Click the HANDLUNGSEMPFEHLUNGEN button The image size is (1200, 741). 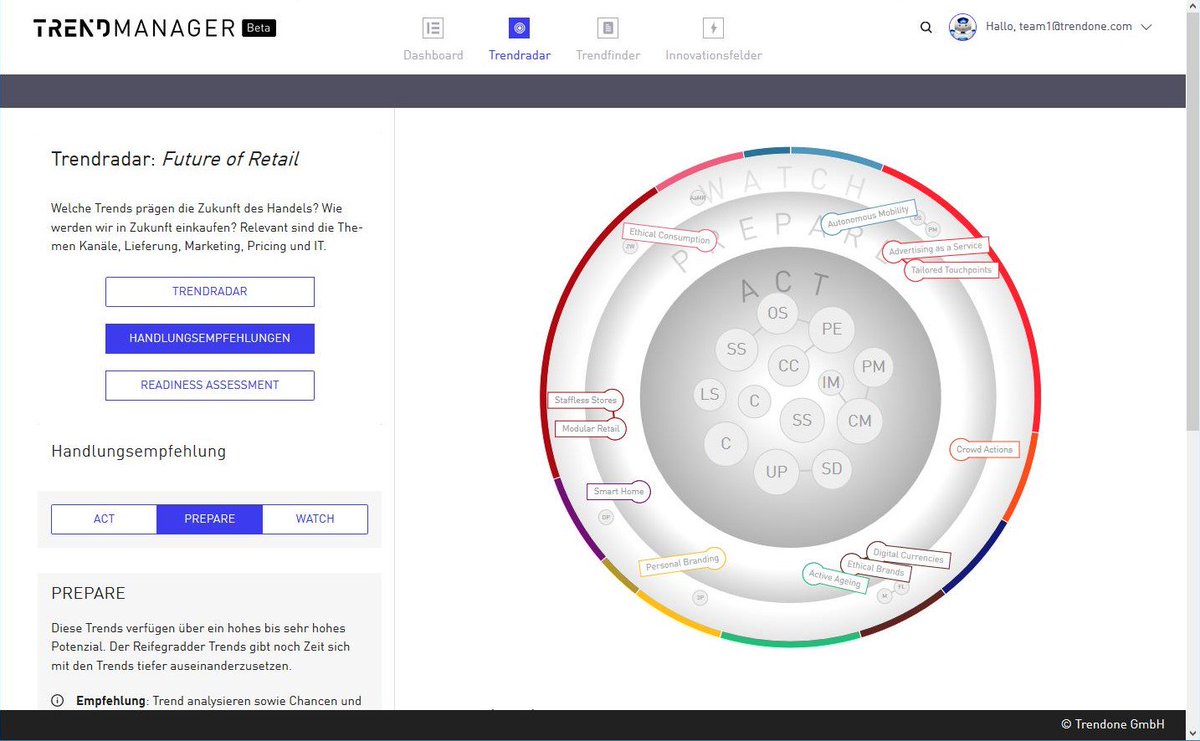coord(210,338)
